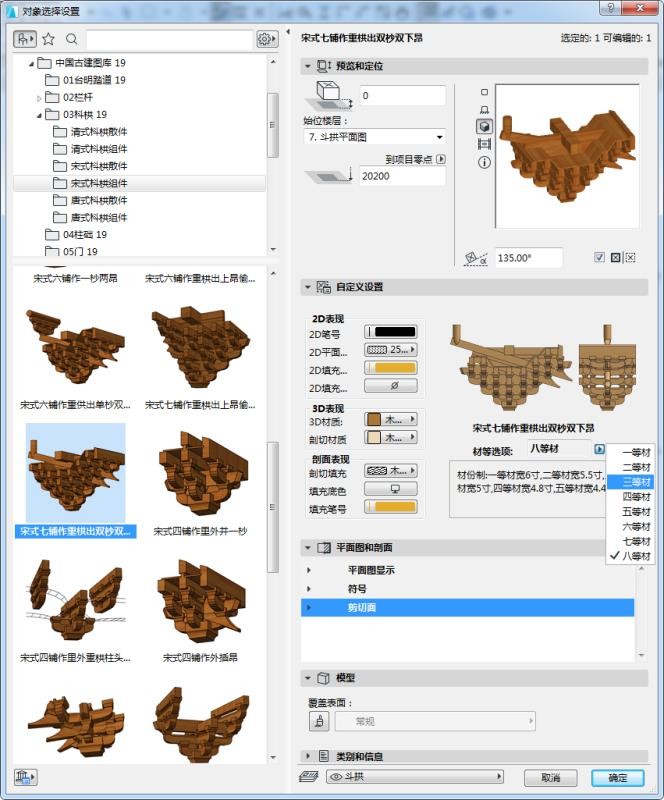Screen dimensions: 664x800
Task: Select the 3D view preview icon
Action: [484, 127]
